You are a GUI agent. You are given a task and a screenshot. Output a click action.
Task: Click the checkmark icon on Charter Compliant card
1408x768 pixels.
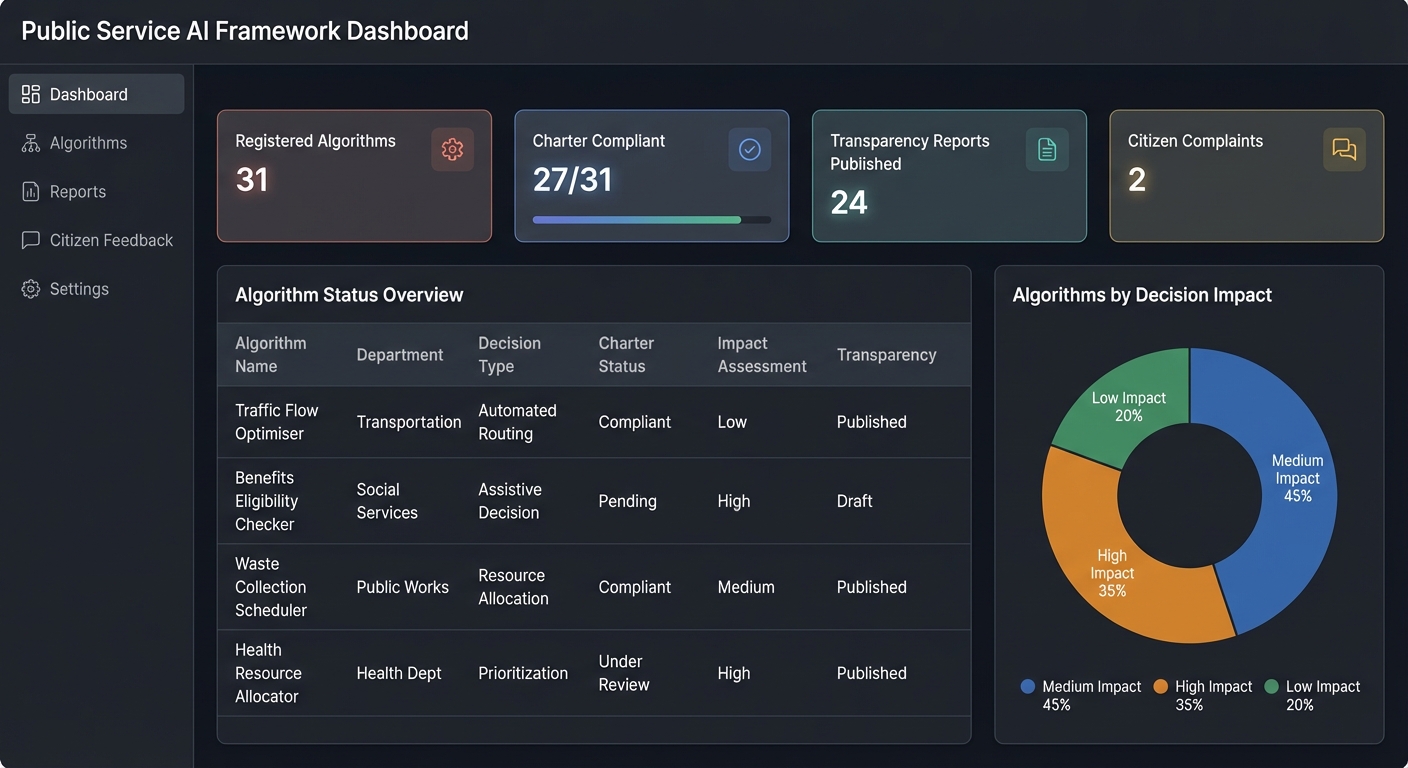click(x=749, y=149)
